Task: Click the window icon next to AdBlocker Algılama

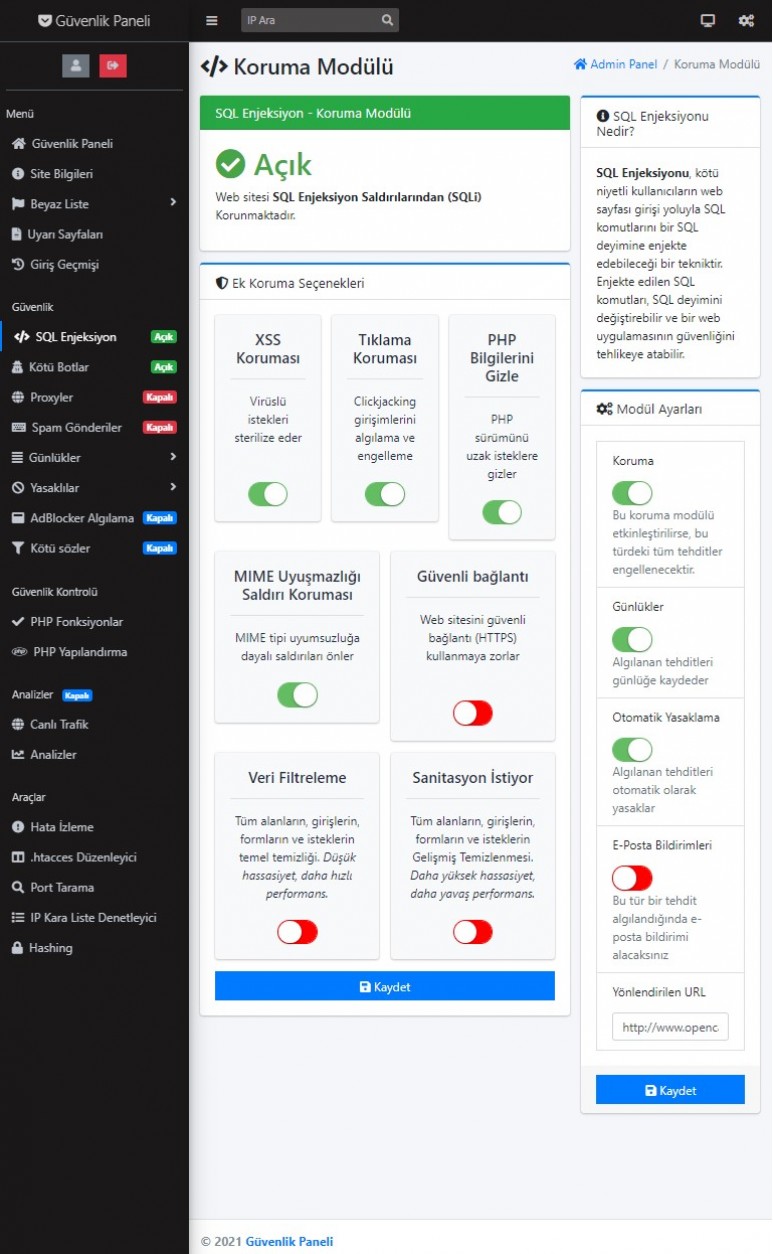Action: pos(18,518)
